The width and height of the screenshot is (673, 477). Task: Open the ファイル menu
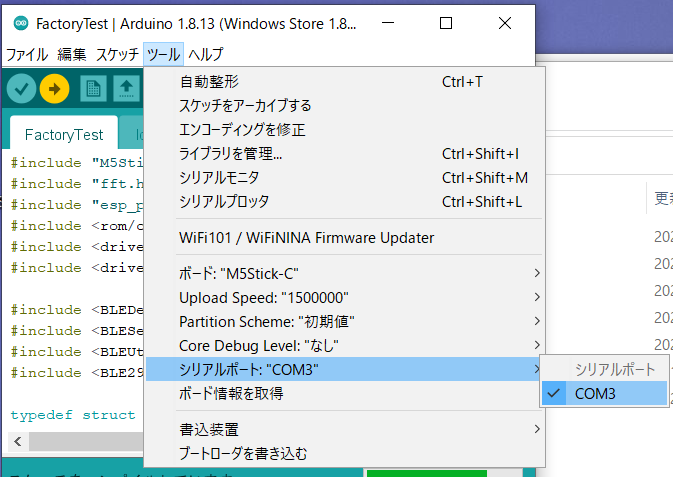pos(27,54)
